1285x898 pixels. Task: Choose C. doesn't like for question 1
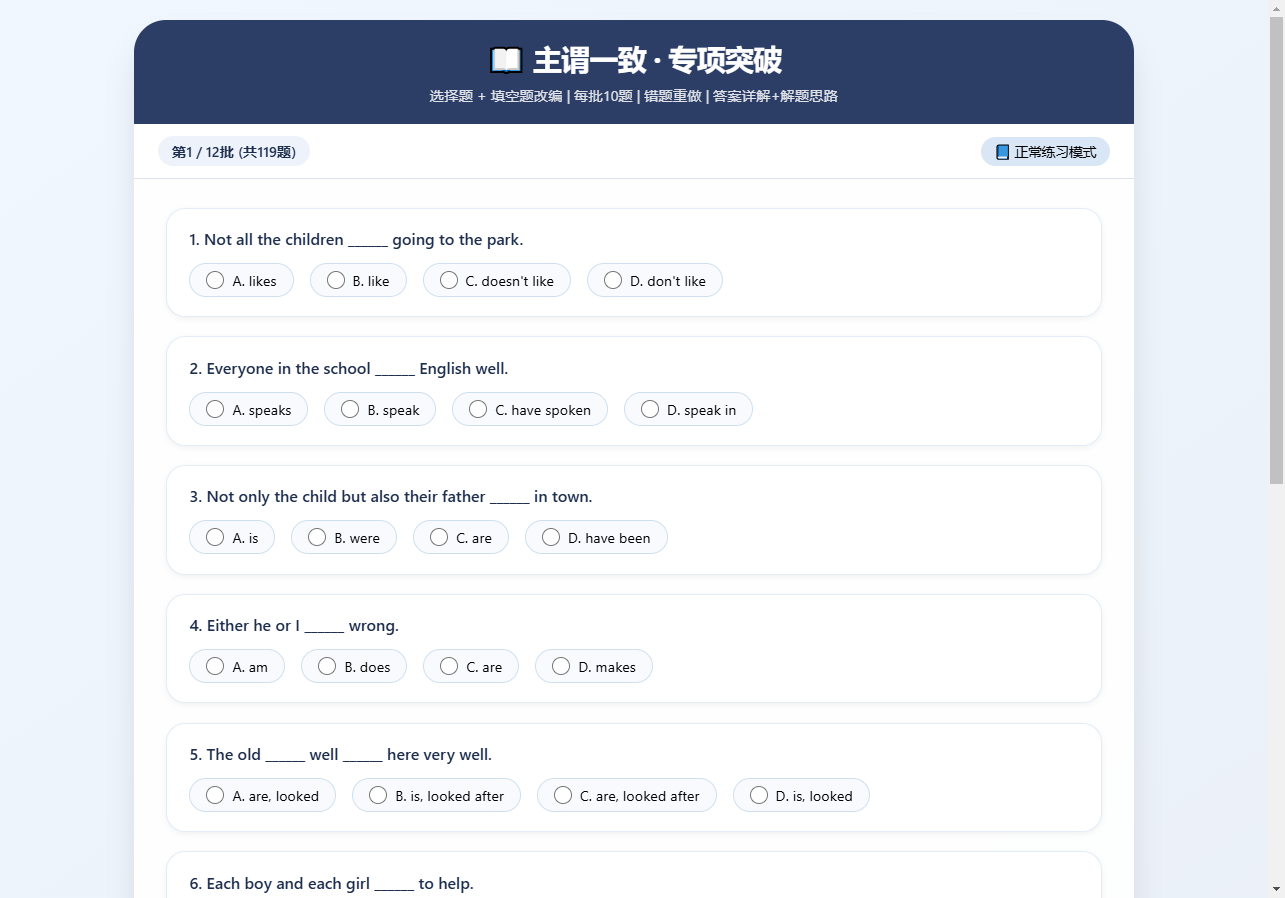coord(497,281)
